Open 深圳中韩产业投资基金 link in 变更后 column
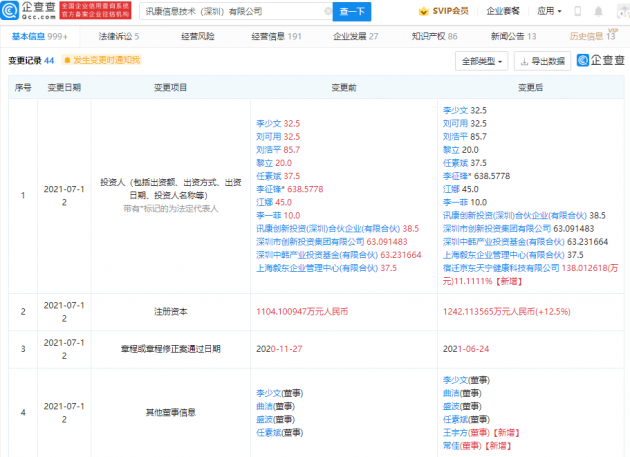 point(503,242)
